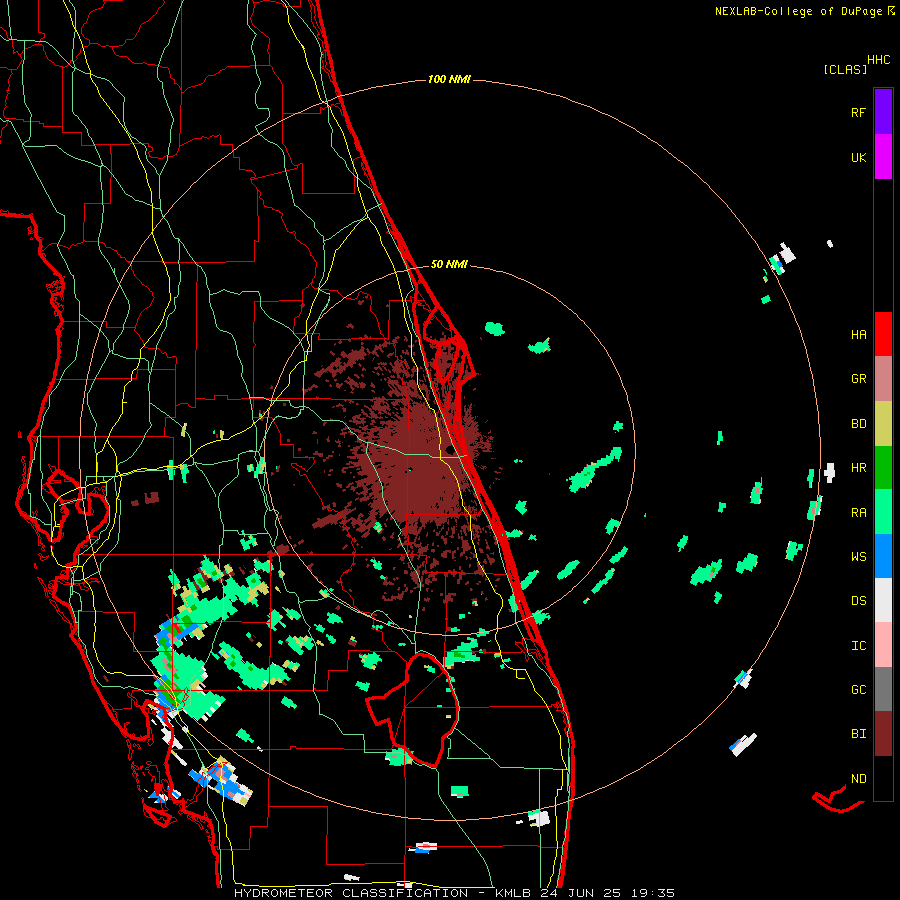Viewport: 900px width, 900px height.
Task: Click the GC gray legend swatch
Action: point(883,689)
